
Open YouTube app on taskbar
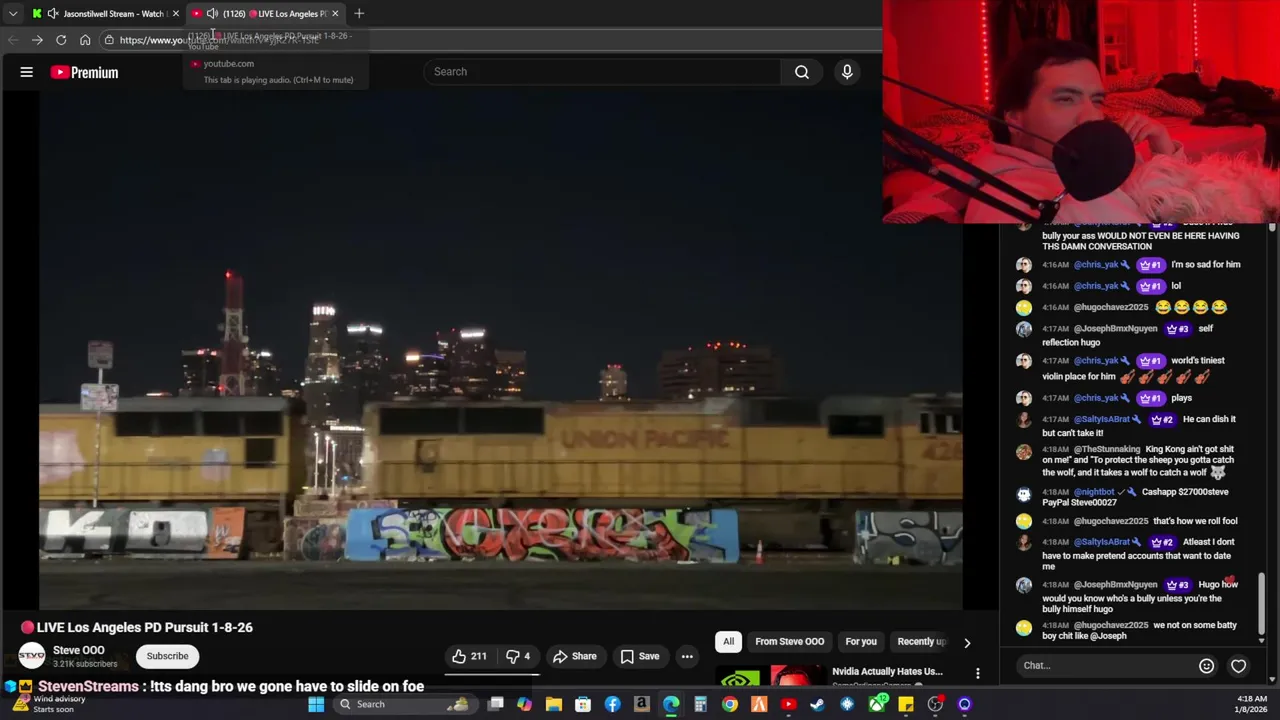click(788, 704)
